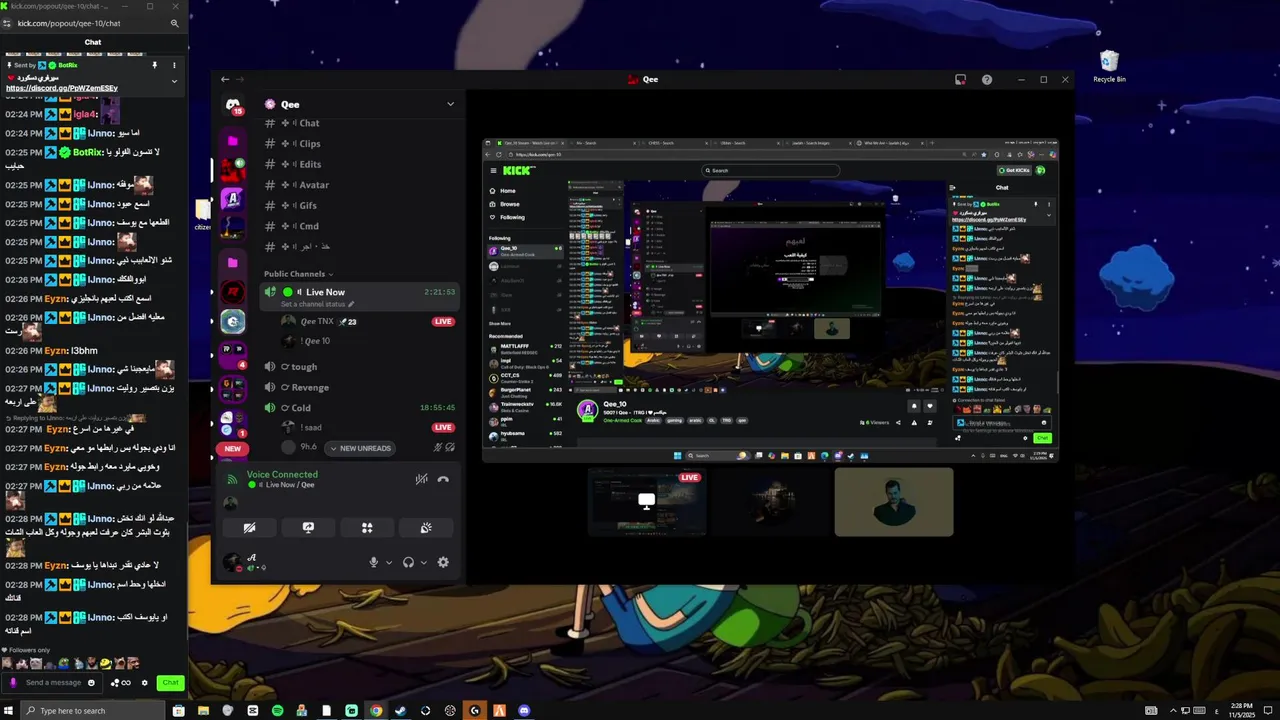Open site settings icon in Kick popout

(8, 23)
